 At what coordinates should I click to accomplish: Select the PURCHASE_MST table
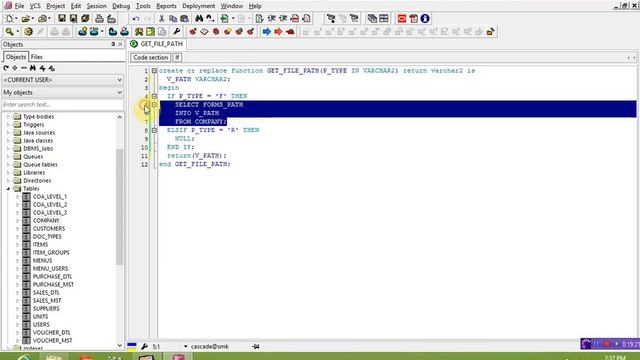tap(53, 284)
